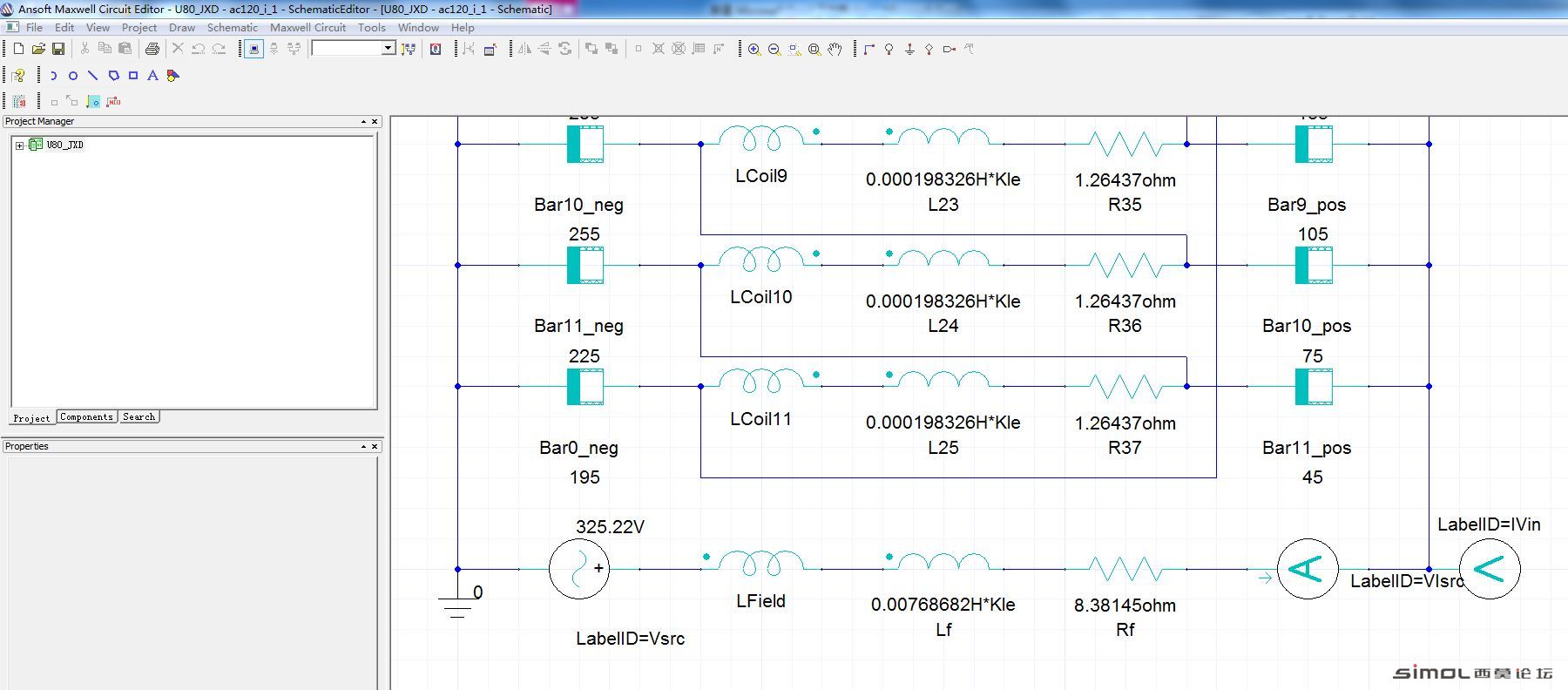Select the IVin voltmeter component

[x=1490, y=569]
